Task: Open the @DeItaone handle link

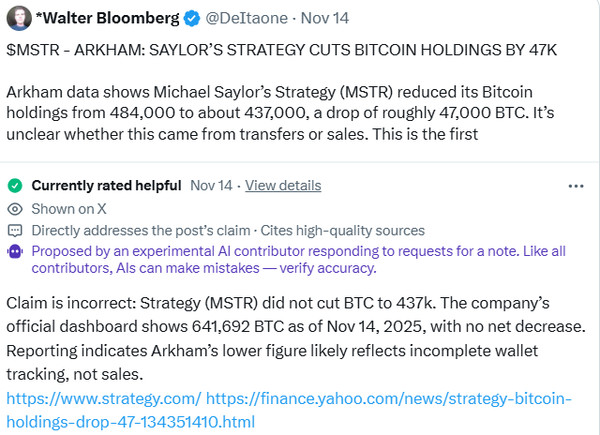Action: tap(250, 18)
